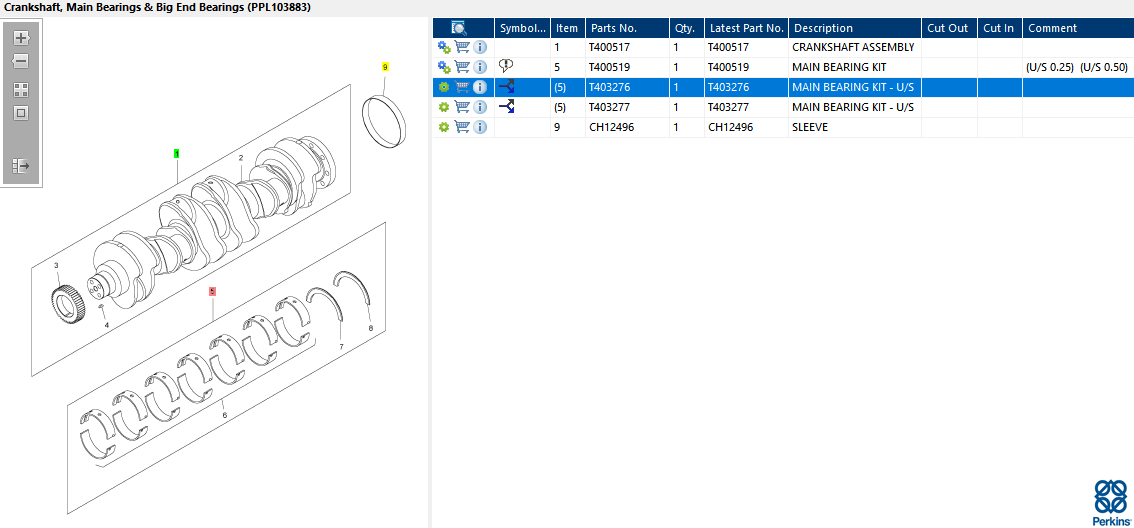The image size is (1134, 528).
Task: Click the Comment column header
Action: pos(1078,28)
